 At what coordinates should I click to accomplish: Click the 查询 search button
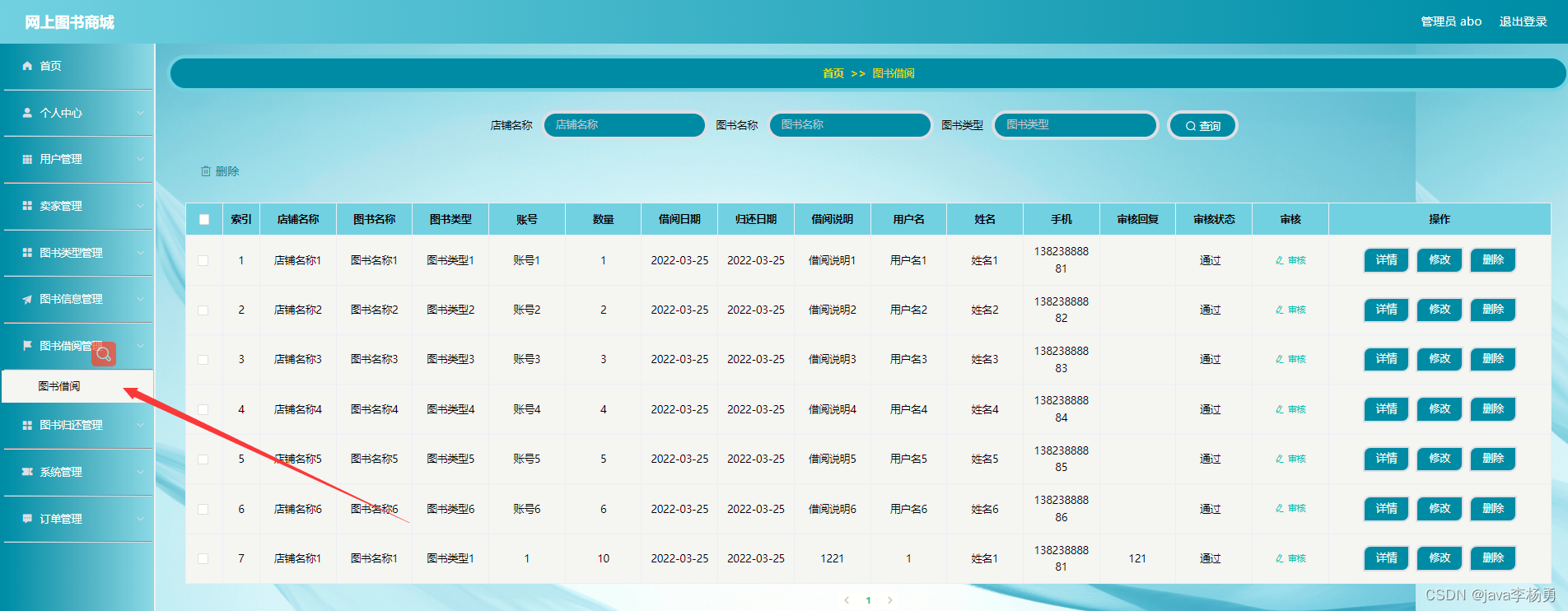click(1202, 125)
